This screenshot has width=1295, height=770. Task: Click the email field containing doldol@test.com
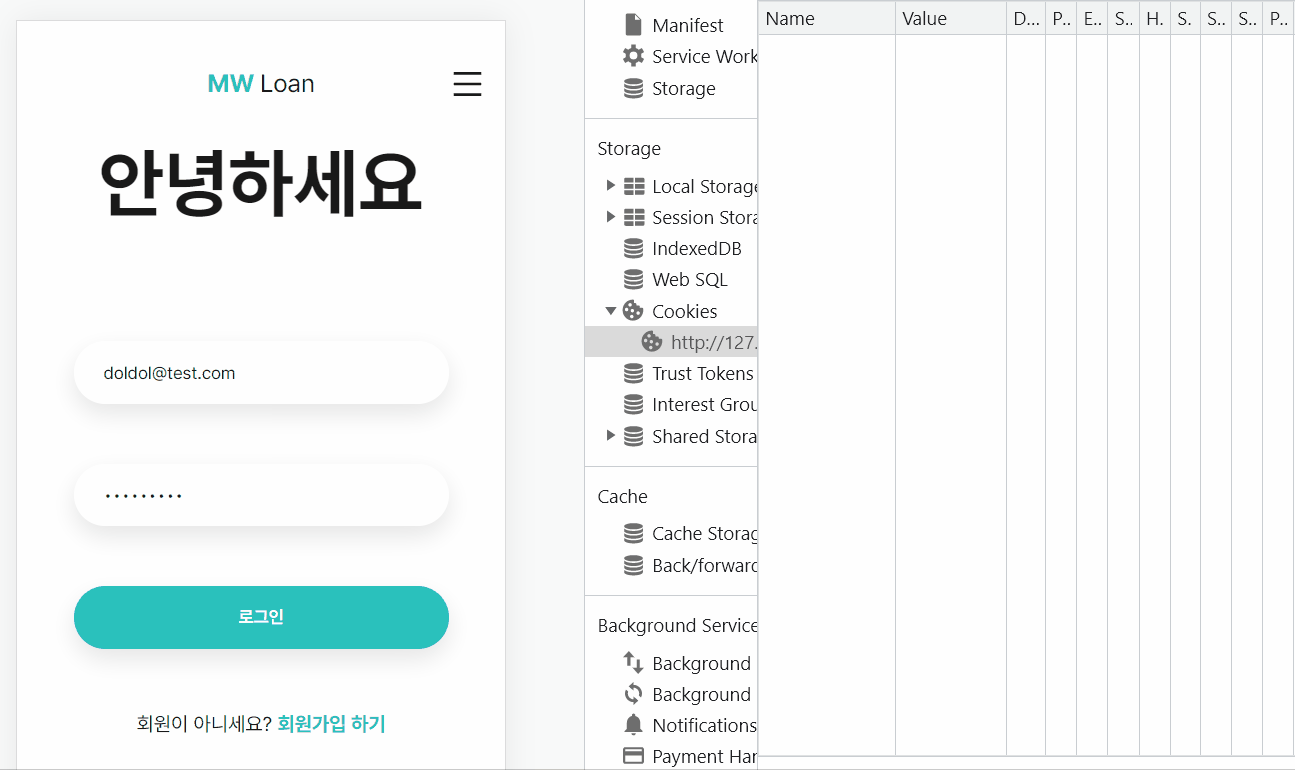click(x=261, y=373)
